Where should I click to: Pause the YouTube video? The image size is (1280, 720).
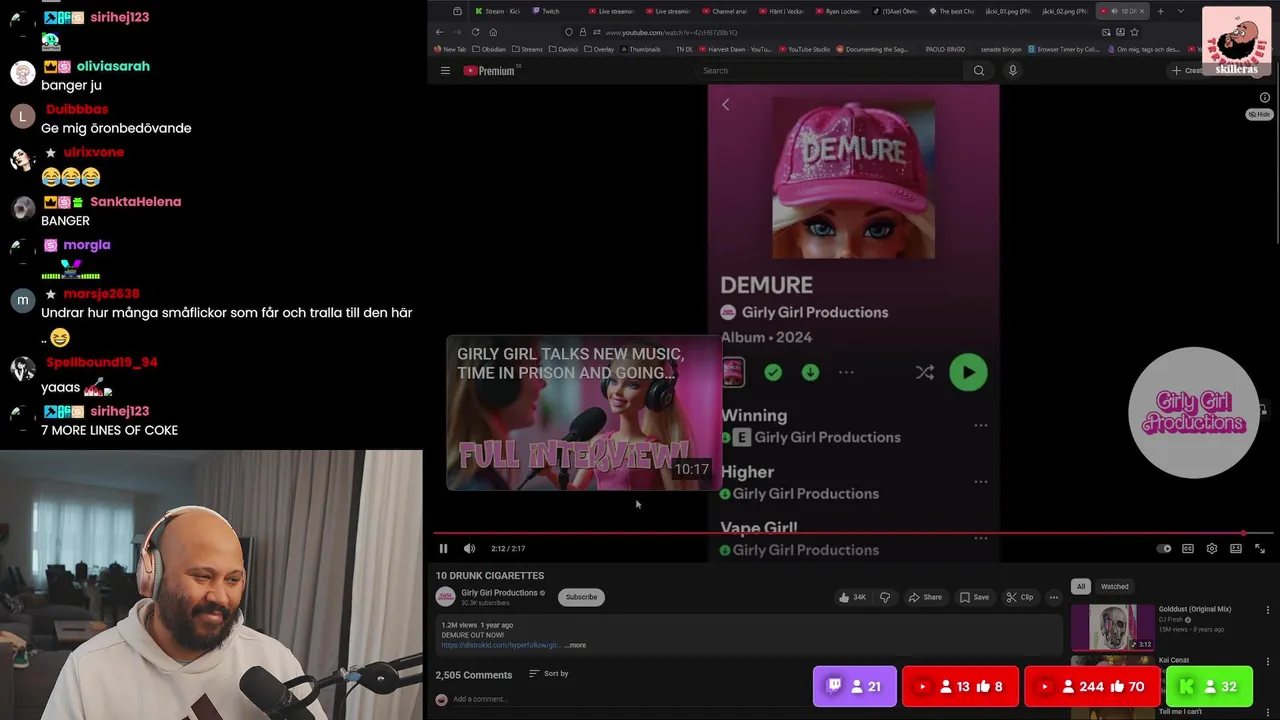coord(443,548)
